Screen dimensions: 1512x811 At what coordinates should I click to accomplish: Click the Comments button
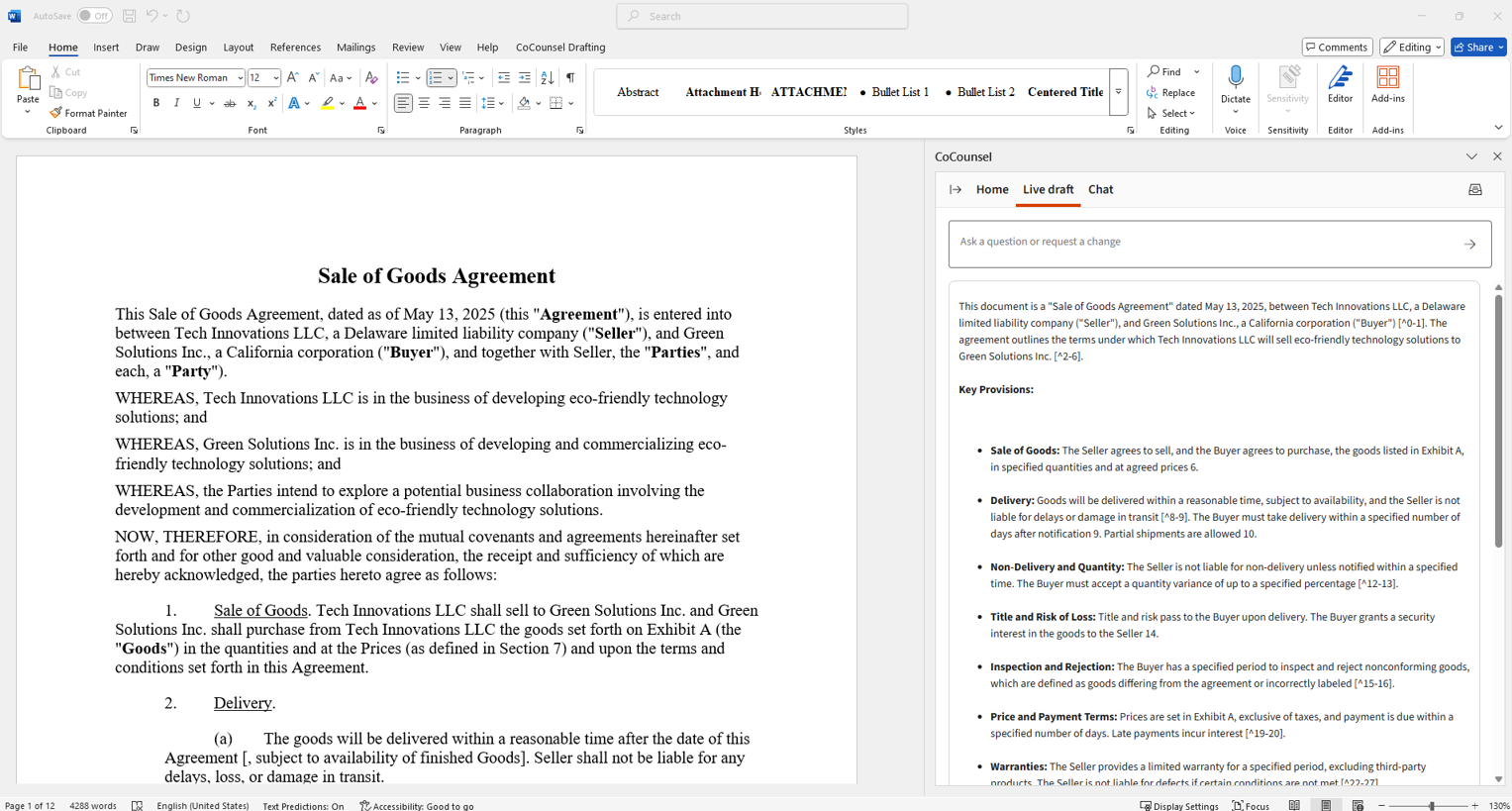pyautogui.click(x=1337, y=48)
